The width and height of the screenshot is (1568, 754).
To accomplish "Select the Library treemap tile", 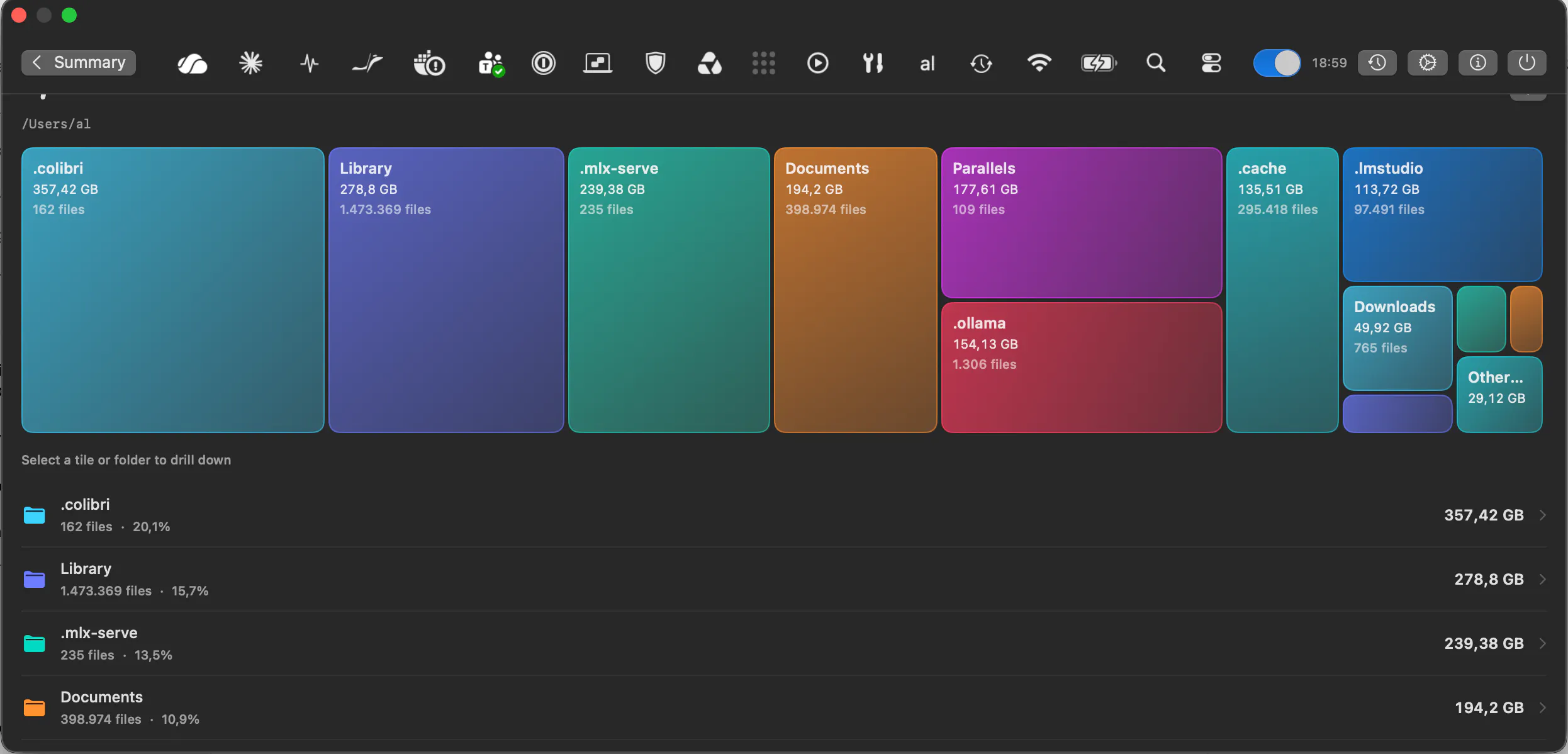I will tap(446, 290).
